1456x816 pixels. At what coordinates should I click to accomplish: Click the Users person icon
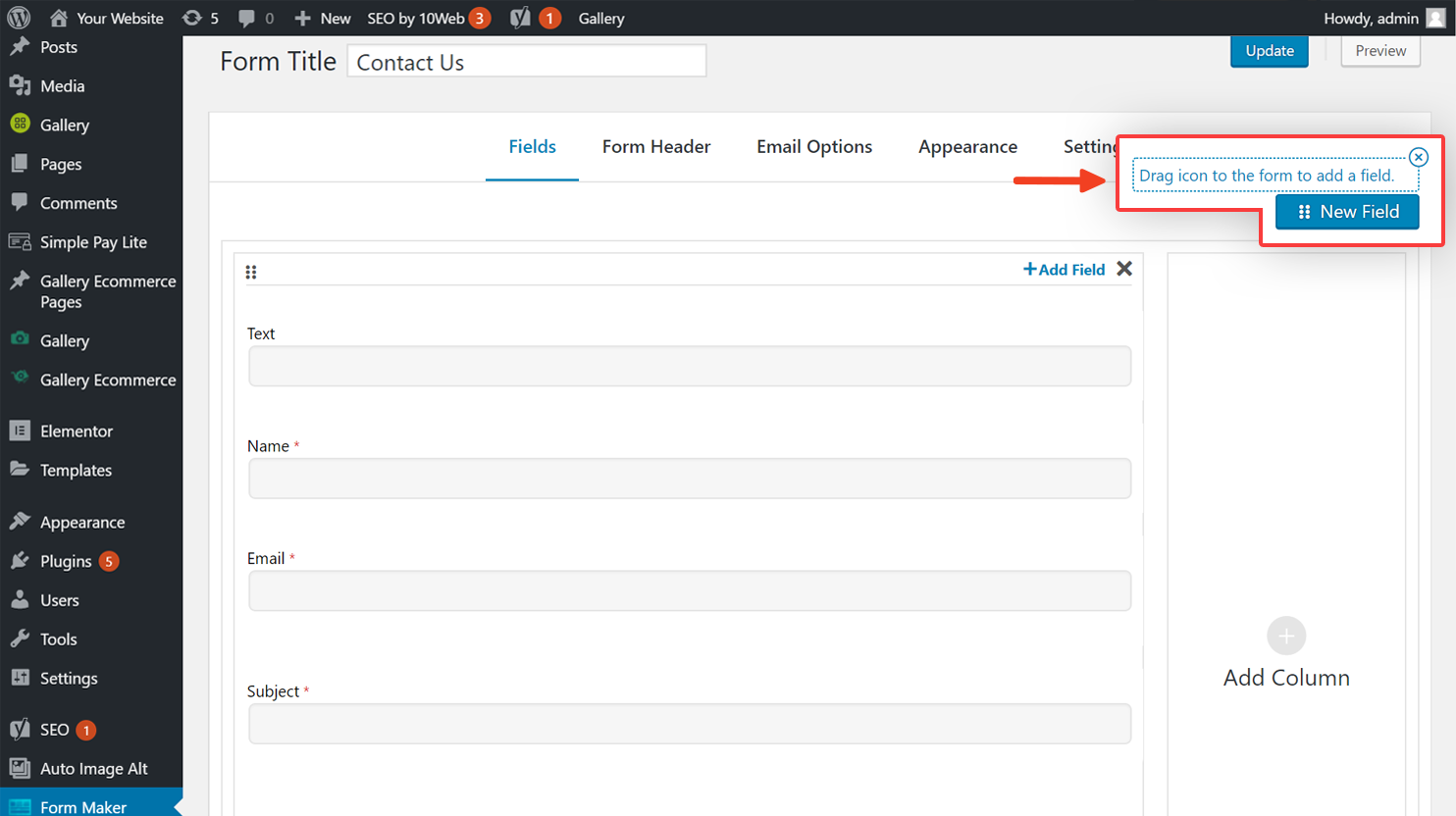coord(20,599)
